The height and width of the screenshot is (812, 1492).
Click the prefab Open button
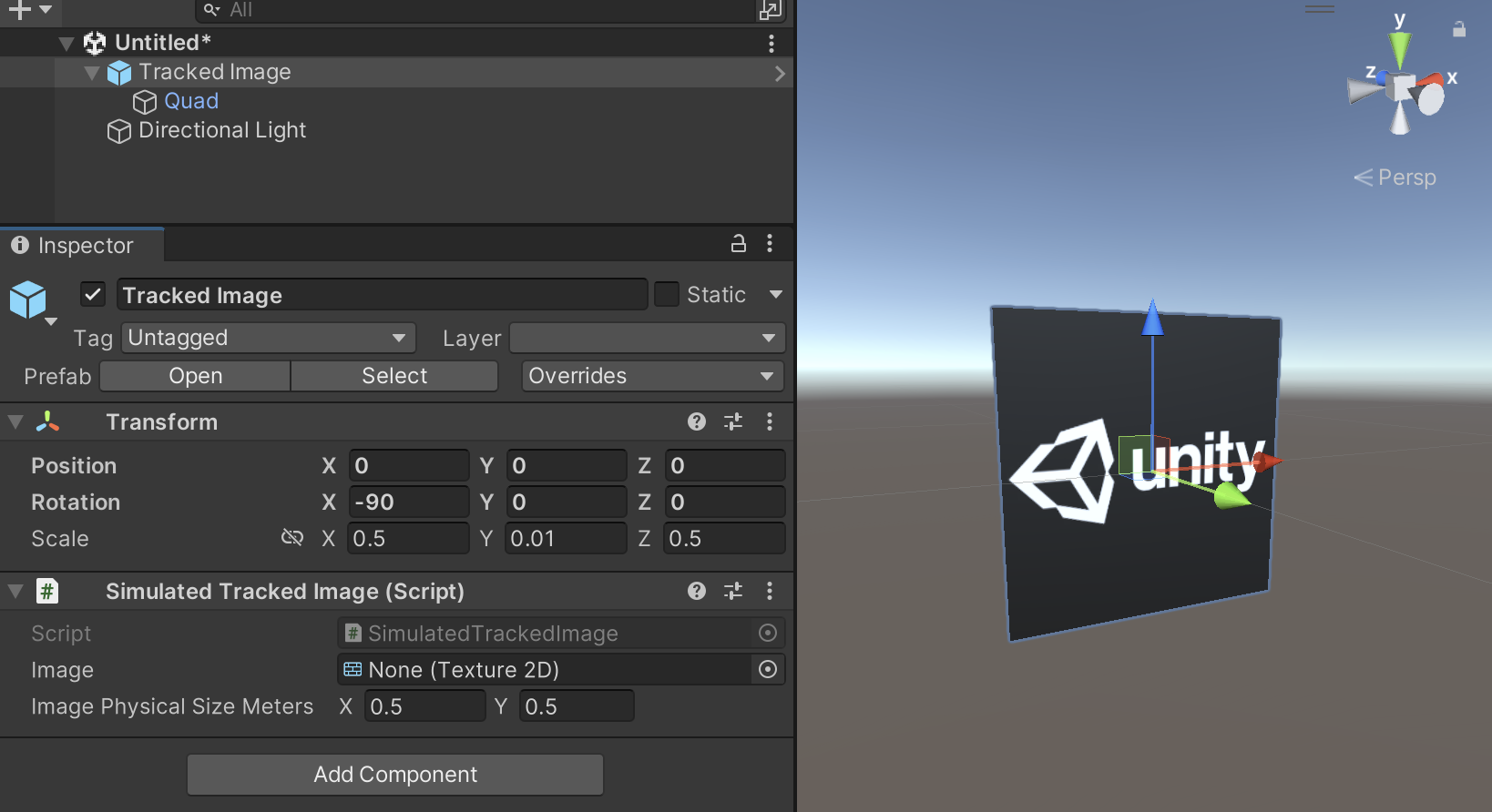195,376
